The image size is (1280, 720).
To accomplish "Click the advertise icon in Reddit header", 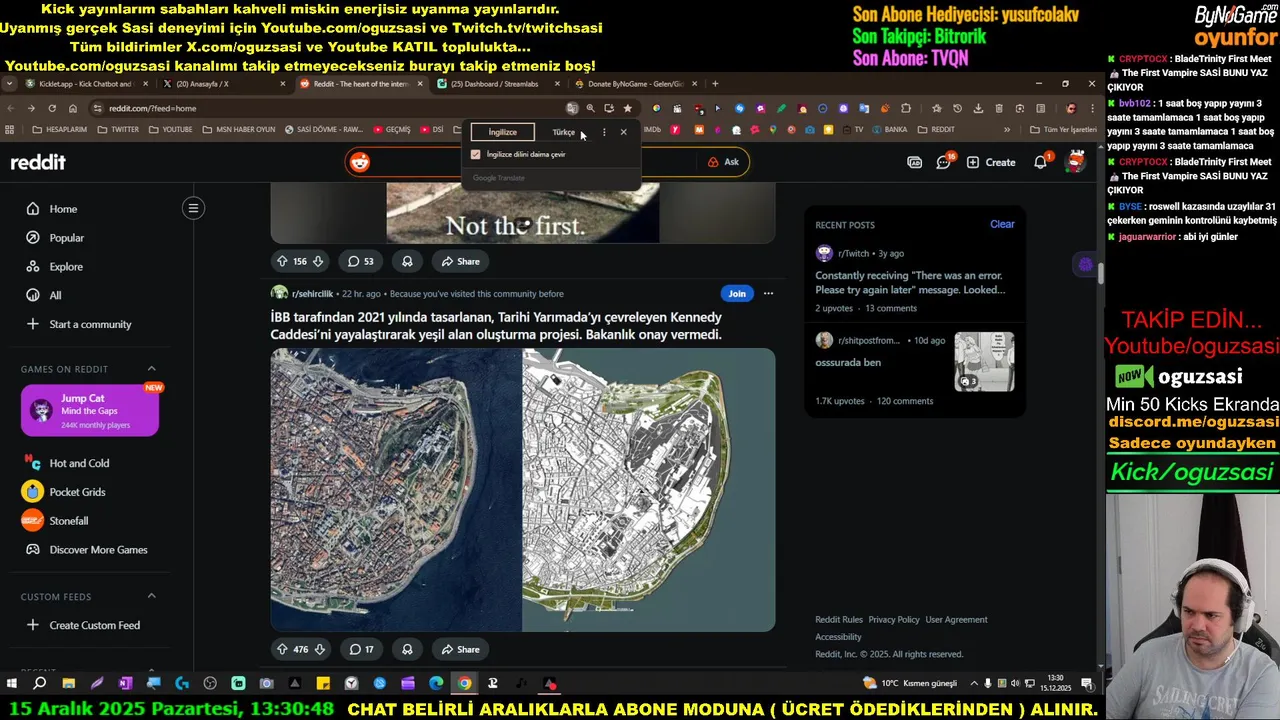I will coord(914,162).
